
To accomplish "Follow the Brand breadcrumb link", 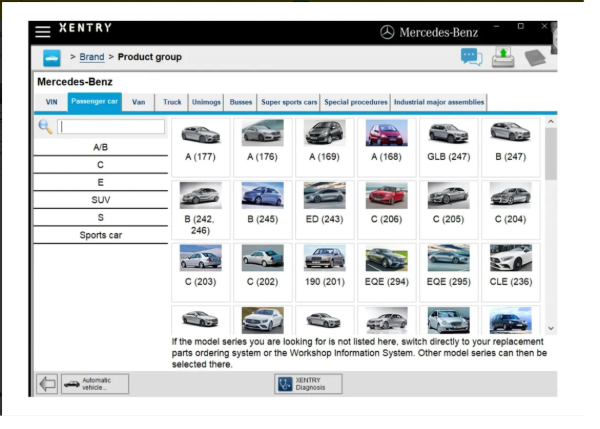I will point(91,57).
